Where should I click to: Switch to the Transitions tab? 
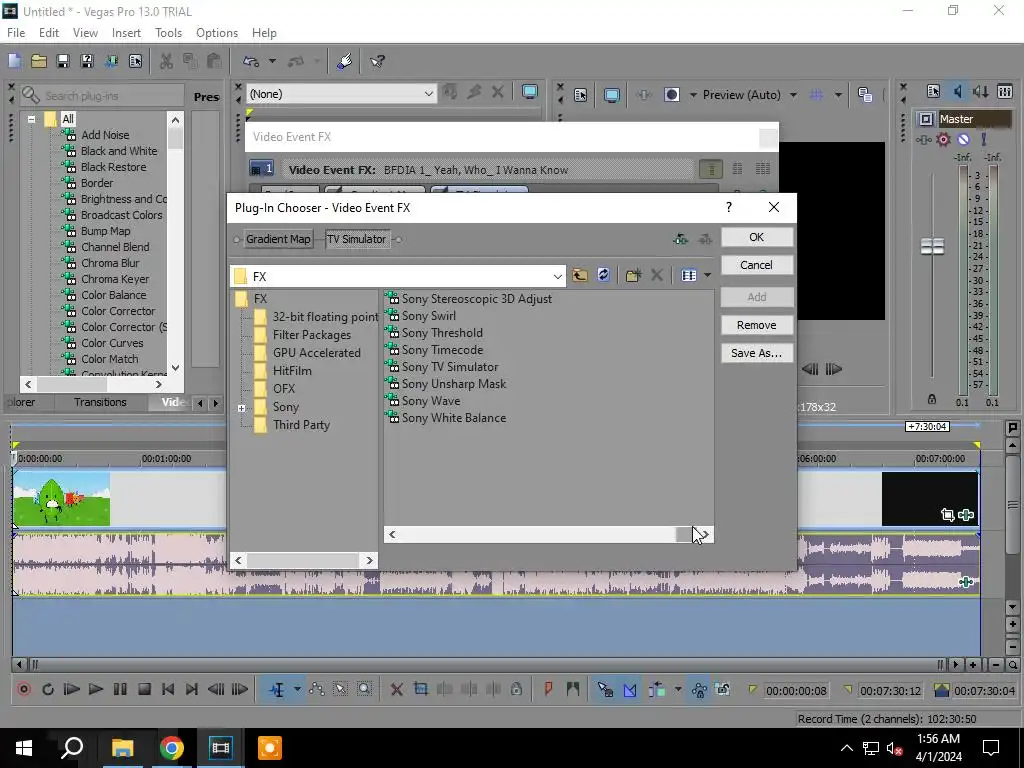(100, 402)
